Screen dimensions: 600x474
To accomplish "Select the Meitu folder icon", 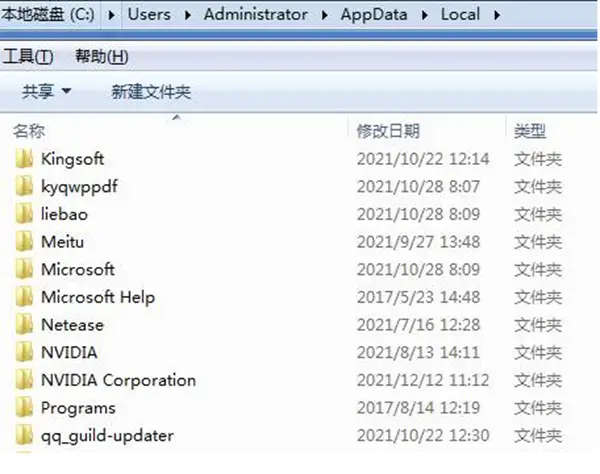I will click(x=24, y=242).
